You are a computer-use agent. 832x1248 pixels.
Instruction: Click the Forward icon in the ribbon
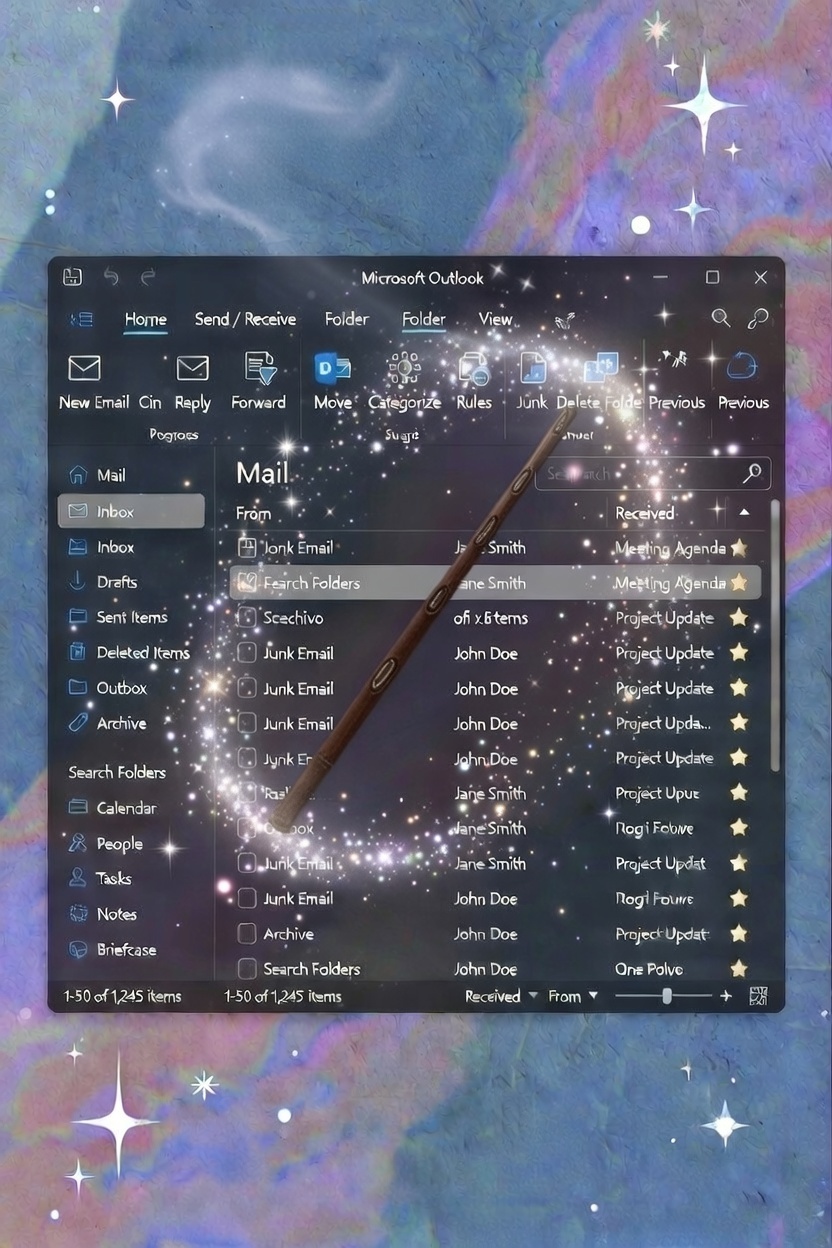click(x=259, y=368)
